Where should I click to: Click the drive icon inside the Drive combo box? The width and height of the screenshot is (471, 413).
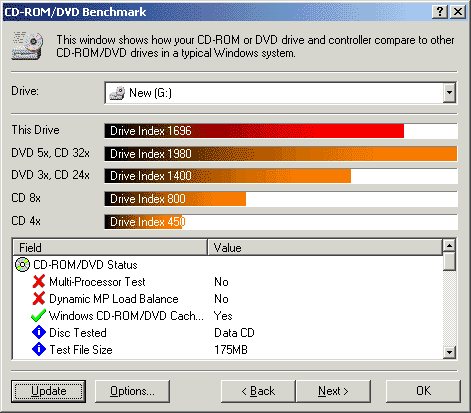pos(117,93)
